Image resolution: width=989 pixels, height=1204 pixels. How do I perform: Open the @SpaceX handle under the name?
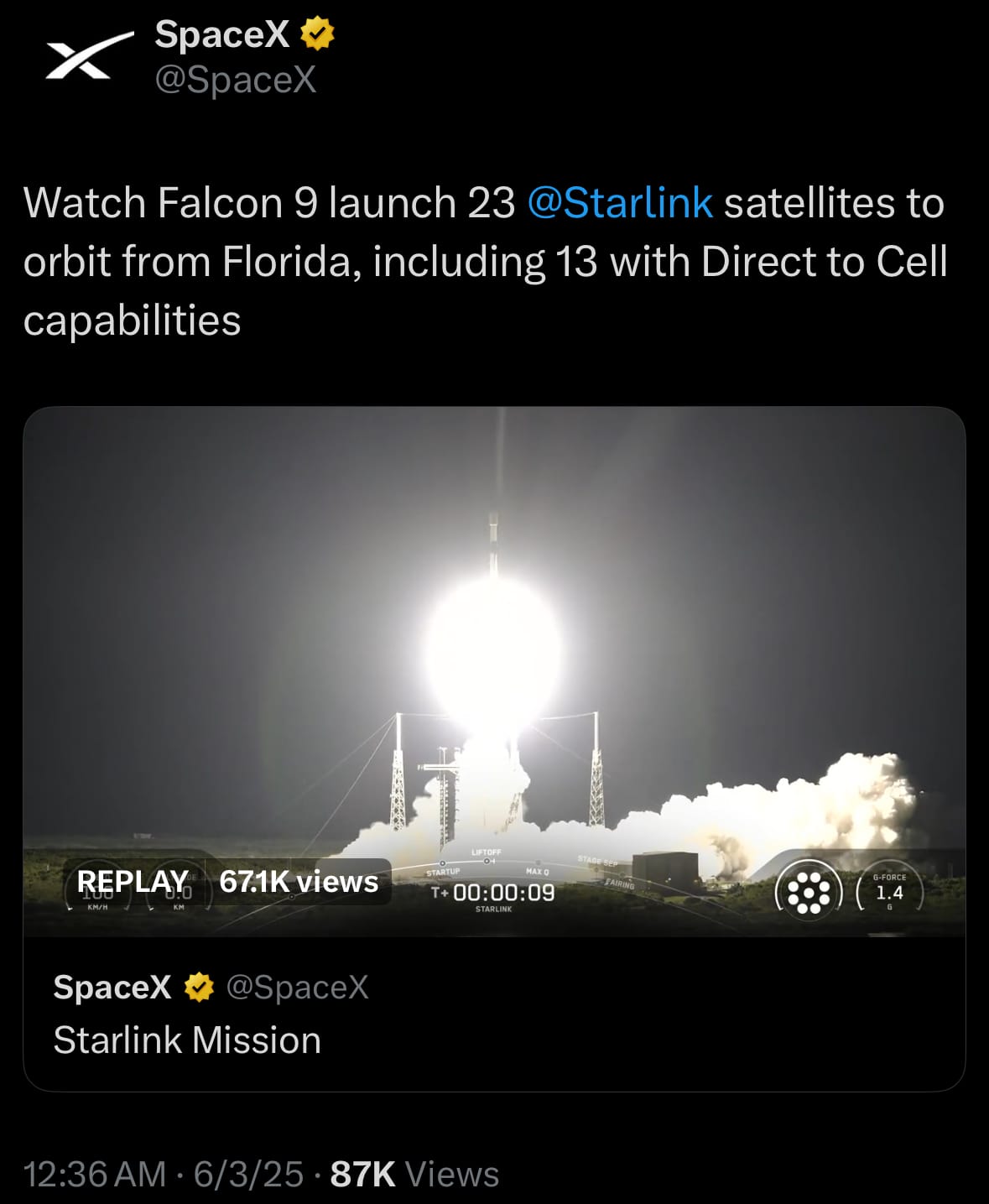pos(236,80)
